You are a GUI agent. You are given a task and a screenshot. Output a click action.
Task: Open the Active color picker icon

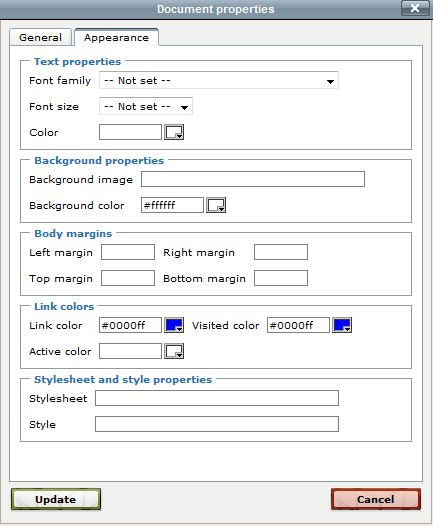174,351
